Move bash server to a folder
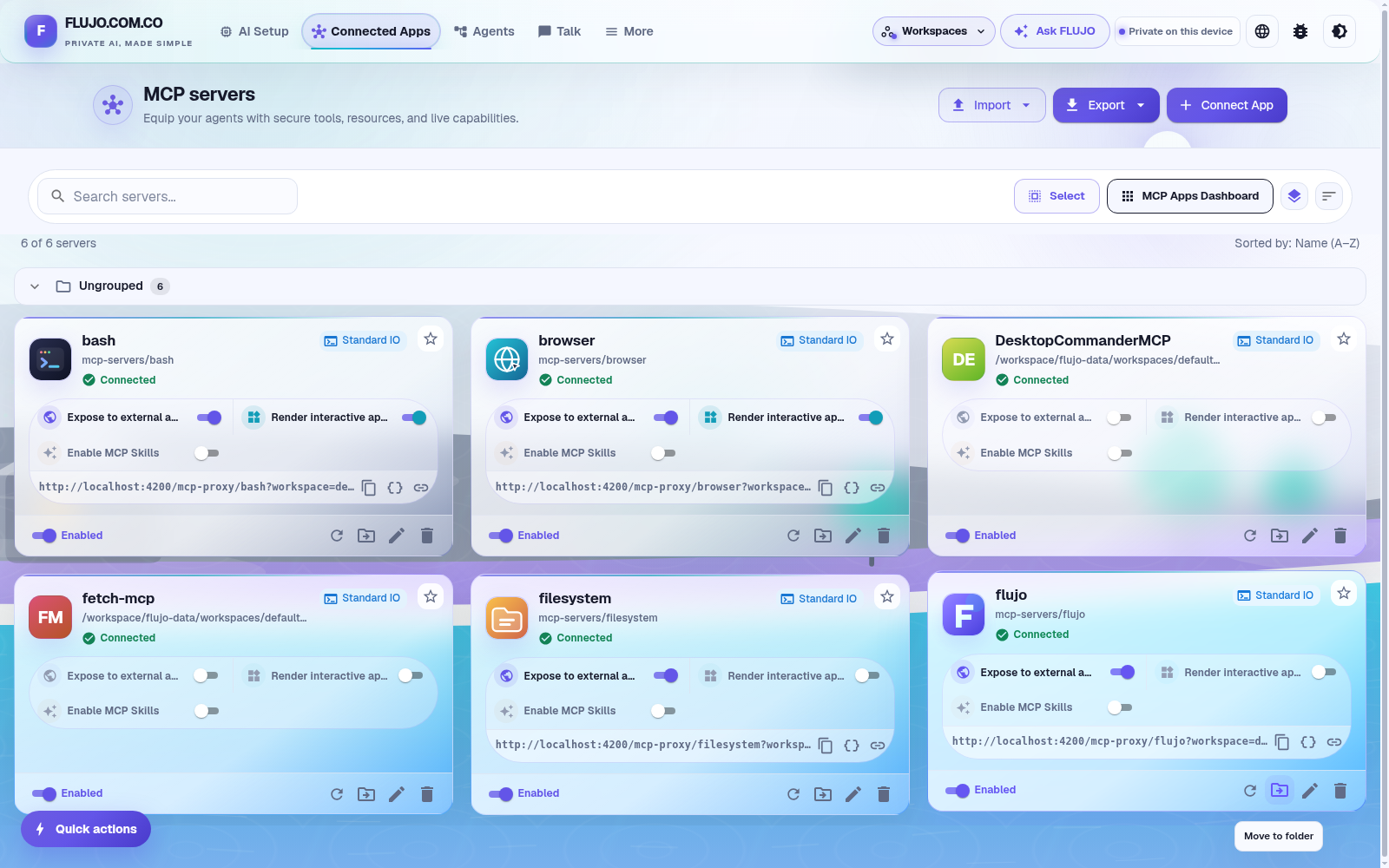Screen dimensions: 1389x868 (x=366, y=536)
